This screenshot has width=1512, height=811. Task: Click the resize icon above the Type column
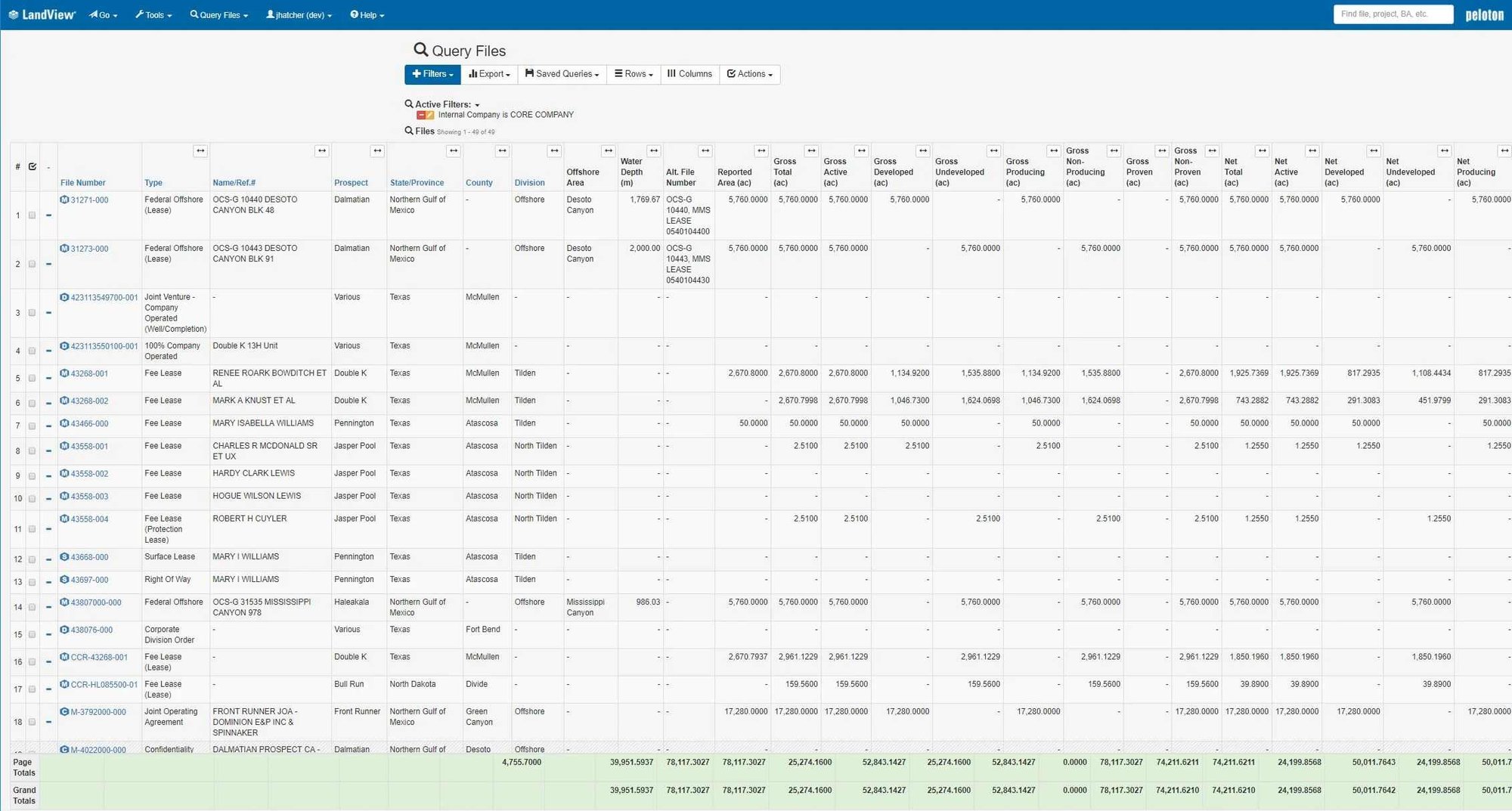point(322,151)
